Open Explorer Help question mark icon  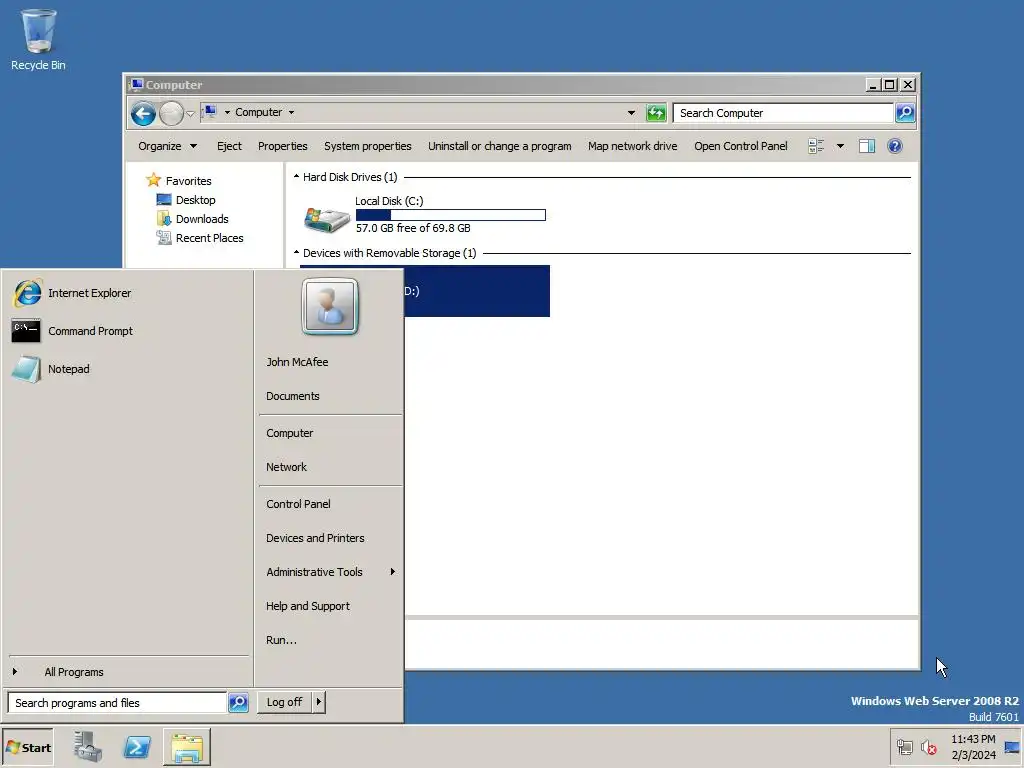pos(895,146)
